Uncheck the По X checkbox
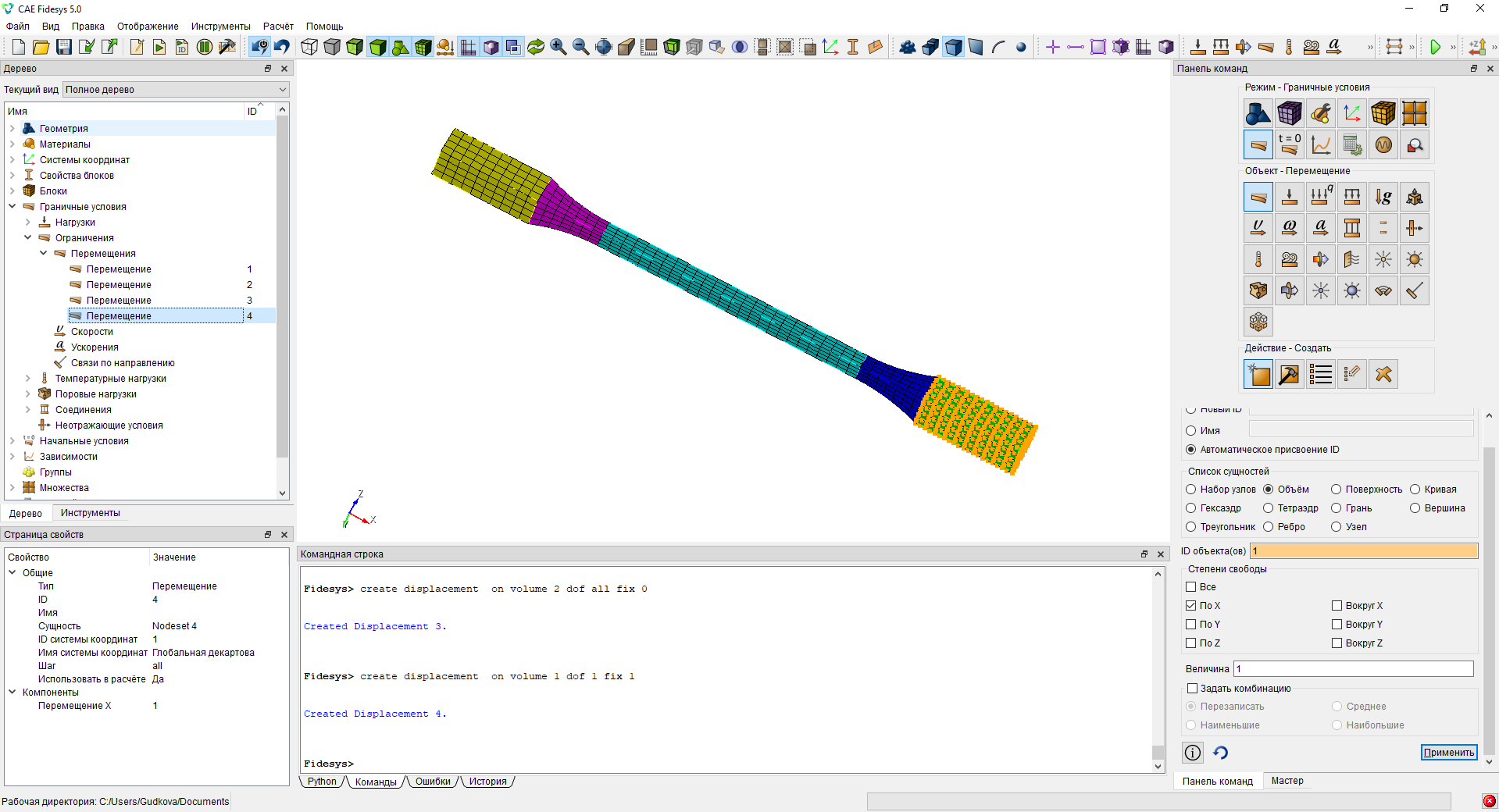The height and width of the screenshot is (812, 1499). click(x=1191, y=606)
